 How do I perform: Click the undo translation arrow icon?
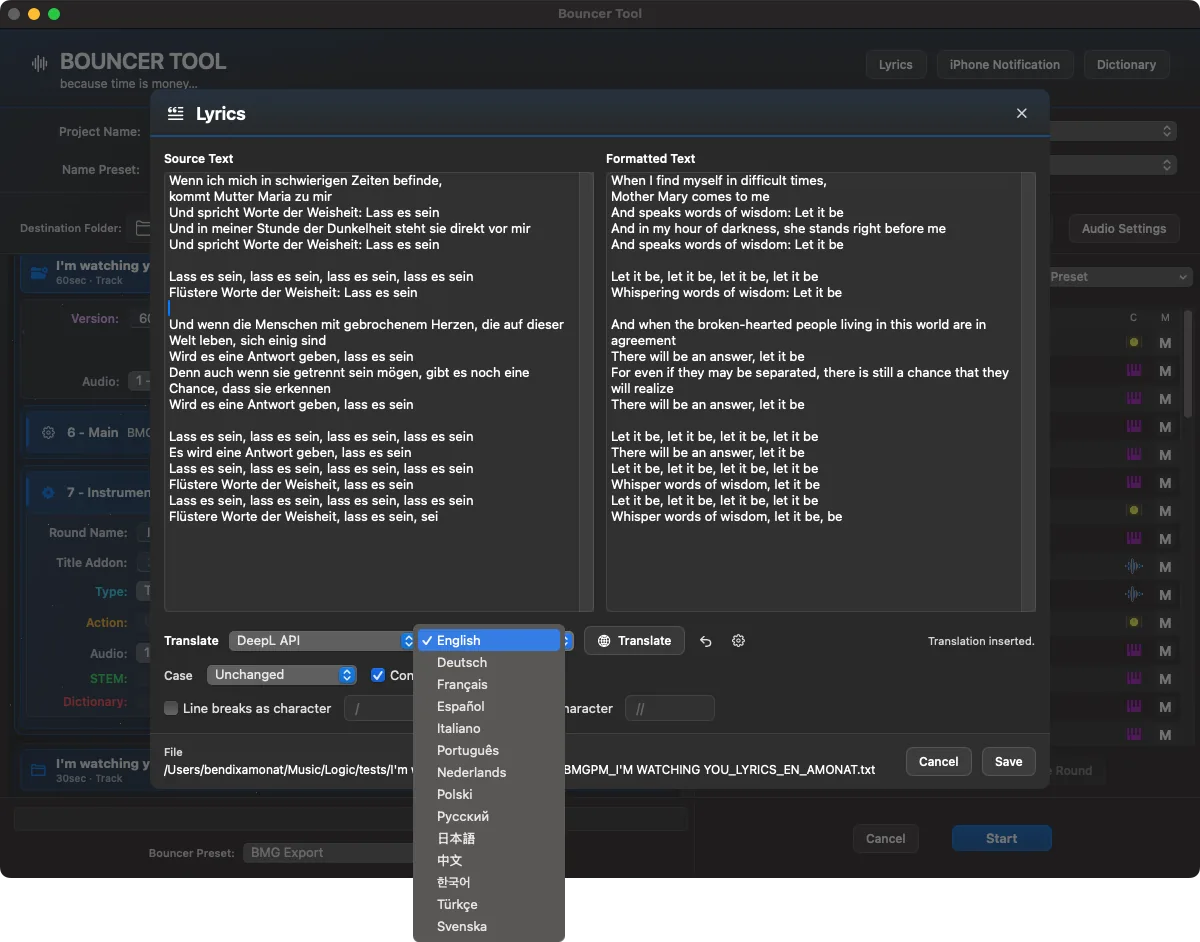(706, 641)
